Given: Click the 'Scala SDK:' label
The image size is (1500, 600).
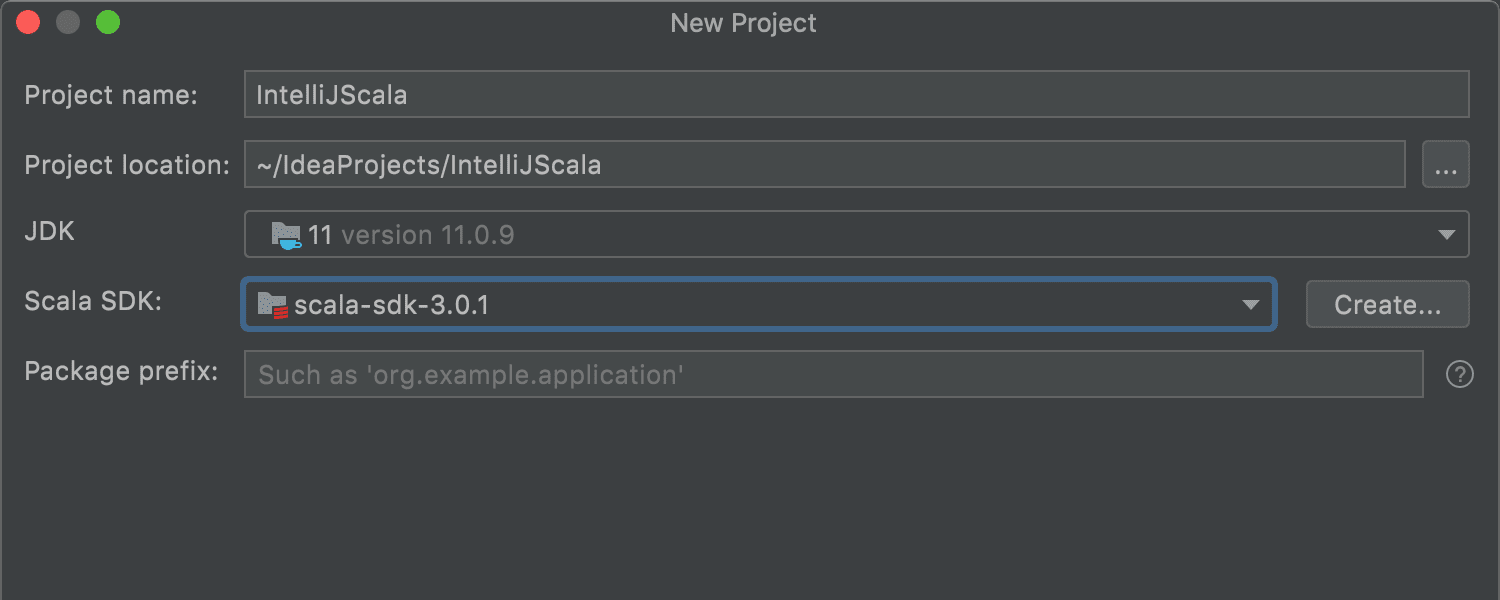Looking at the screenshot, I should [93, 302].
